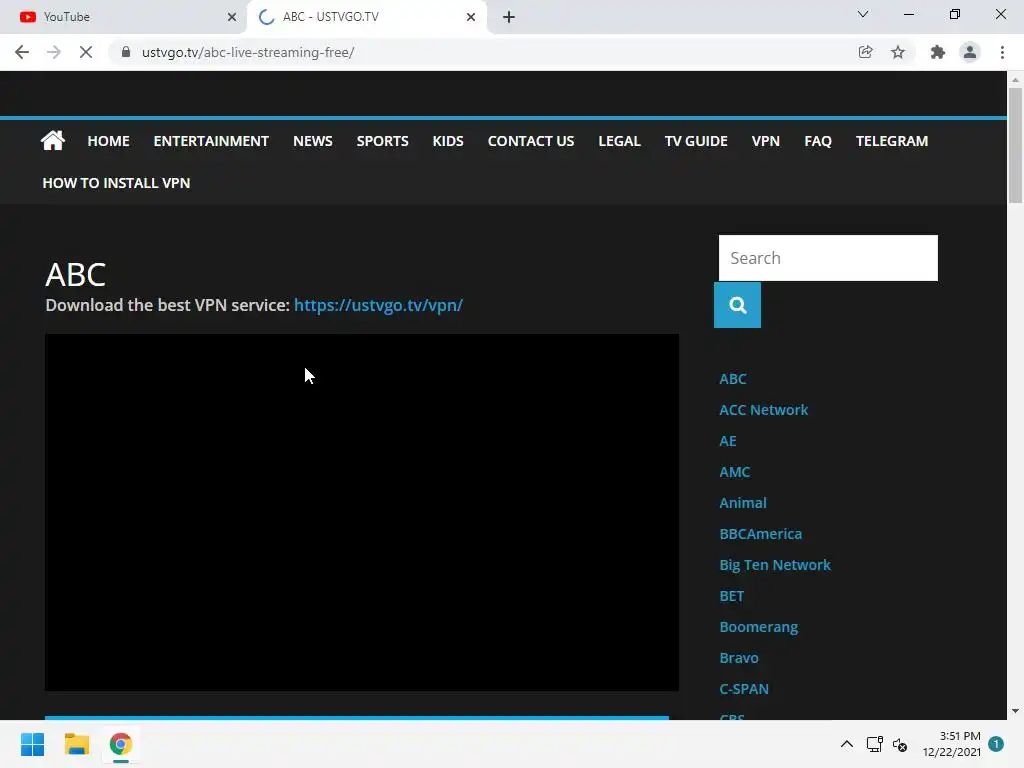Open the ACC Network channel link
Screen dimensions: 1024x768
click(763, 409)
